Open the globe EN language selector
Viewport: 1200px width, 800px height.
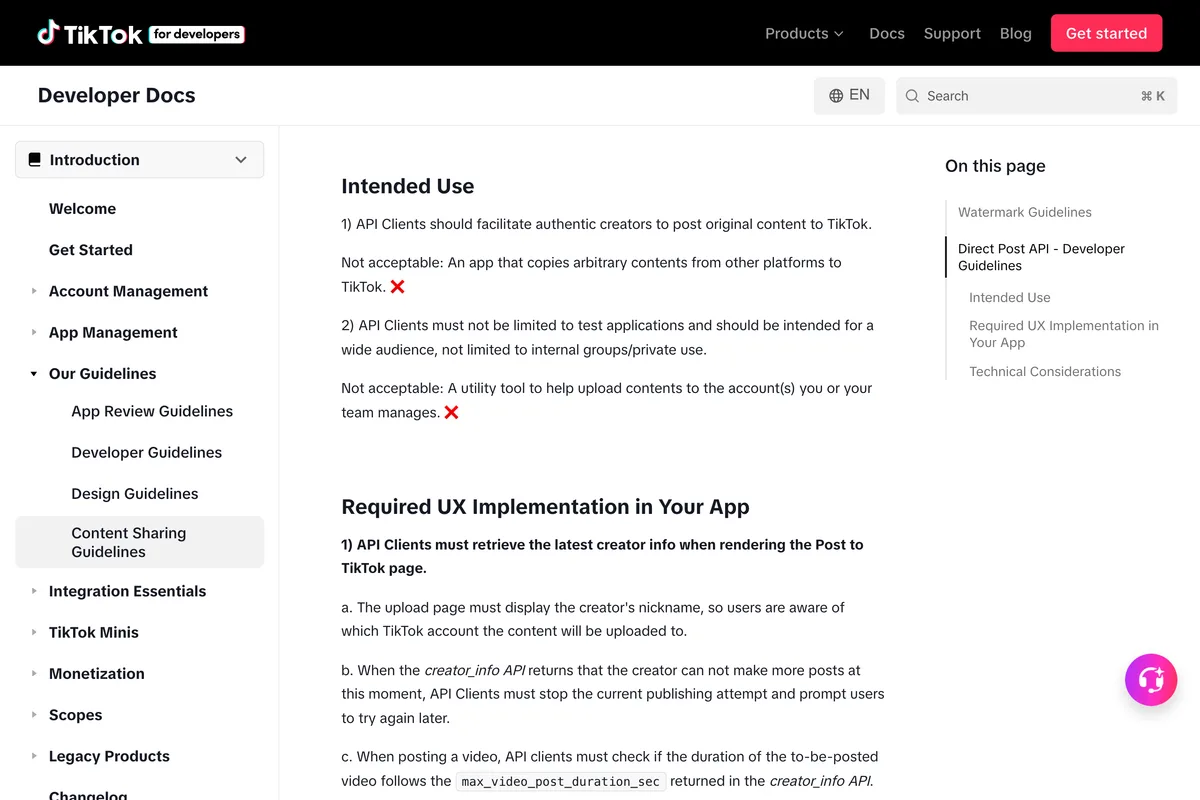pyautogui.click(x=849, y=96)
